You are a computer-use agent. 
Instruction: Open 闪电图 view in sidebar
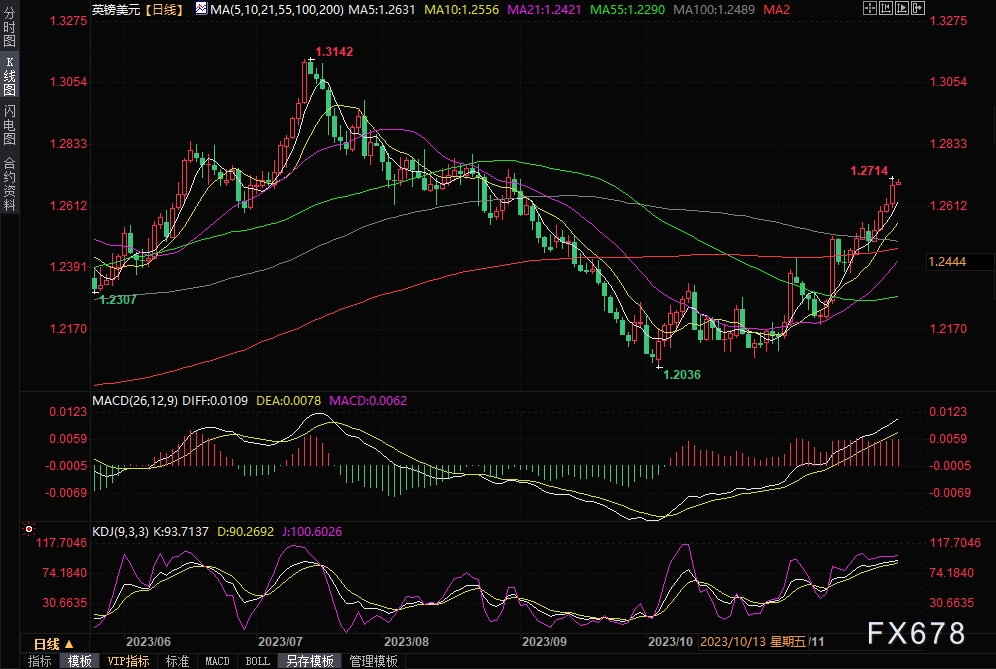(x=10, y=128)
